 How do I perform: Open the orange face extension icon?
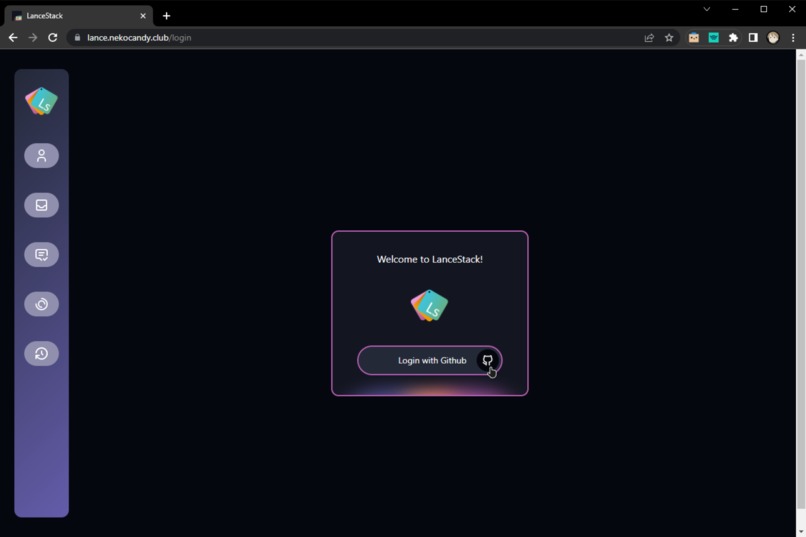tap(694, 38)
